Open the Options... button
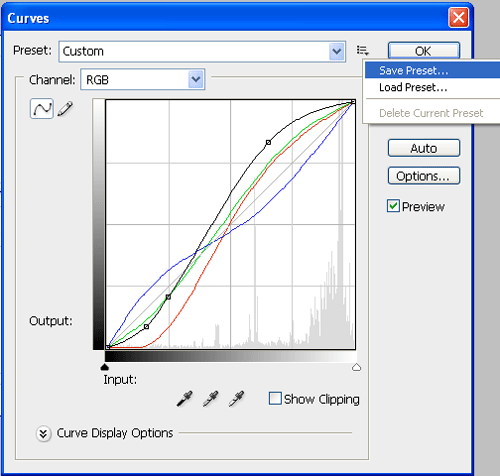500x476 pixels. (x=424, y=176)
